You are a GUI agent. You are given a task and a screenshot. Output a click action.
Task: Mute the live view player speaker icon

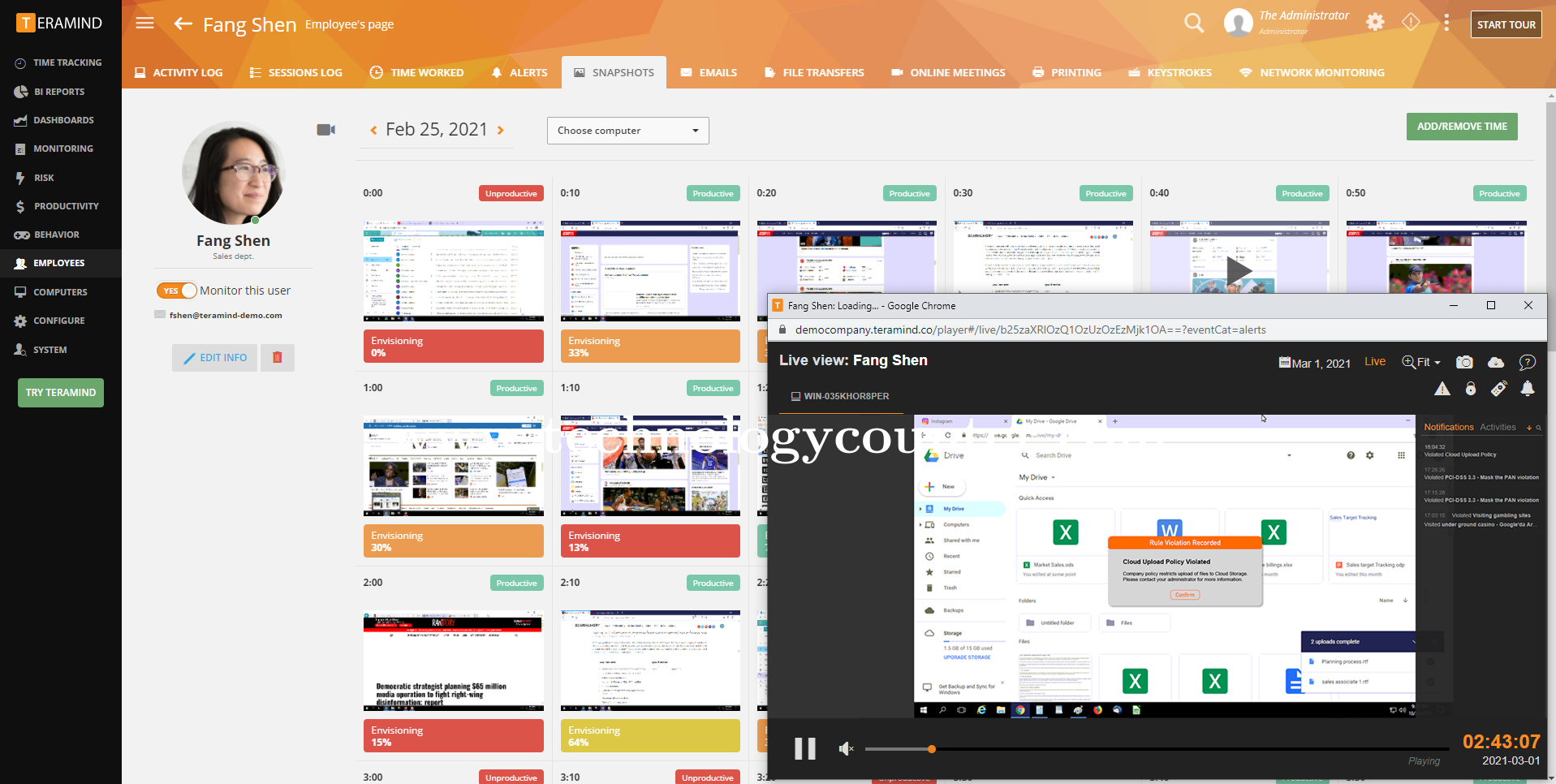tap(846, 748)
